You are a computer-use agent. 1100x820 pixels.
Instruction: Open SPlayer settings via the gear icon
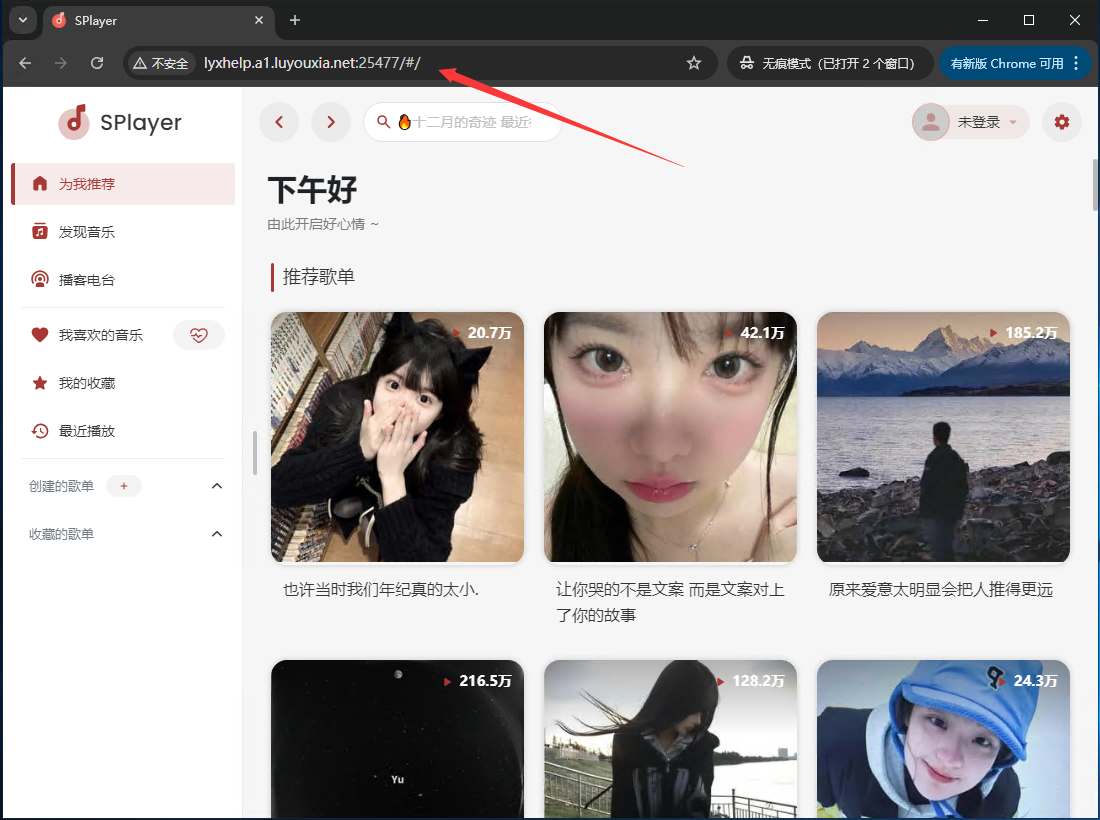[x=1062, y=122]
